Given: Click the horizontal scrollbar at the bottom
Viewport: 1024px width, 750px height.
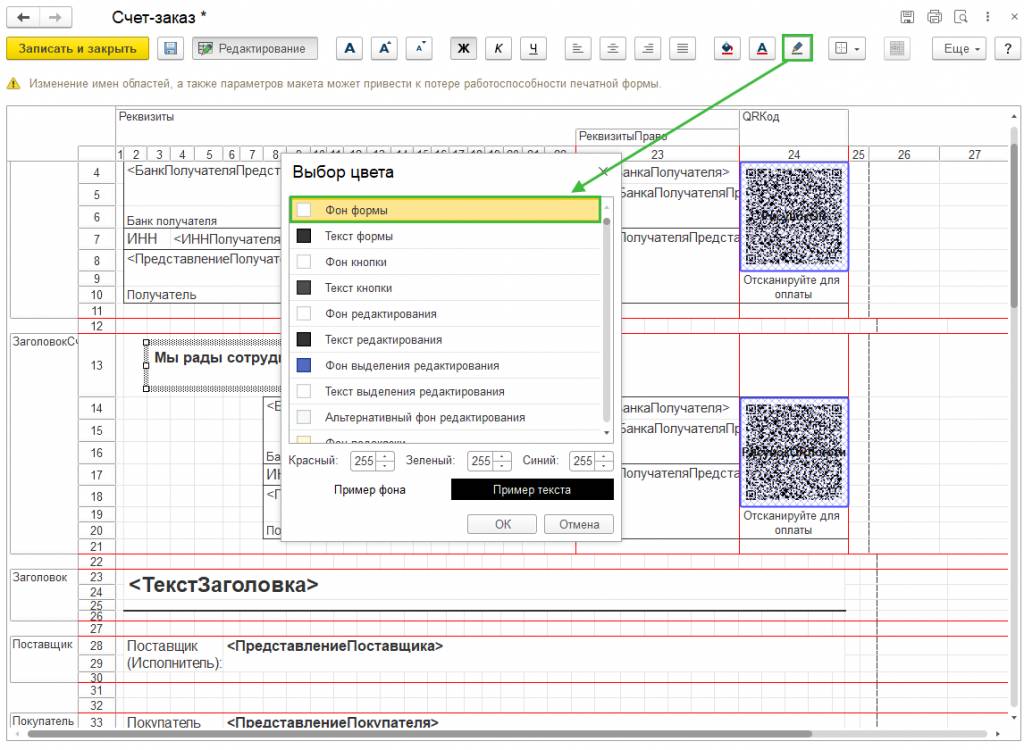Looking at the screenshot, I should (418, 734).
